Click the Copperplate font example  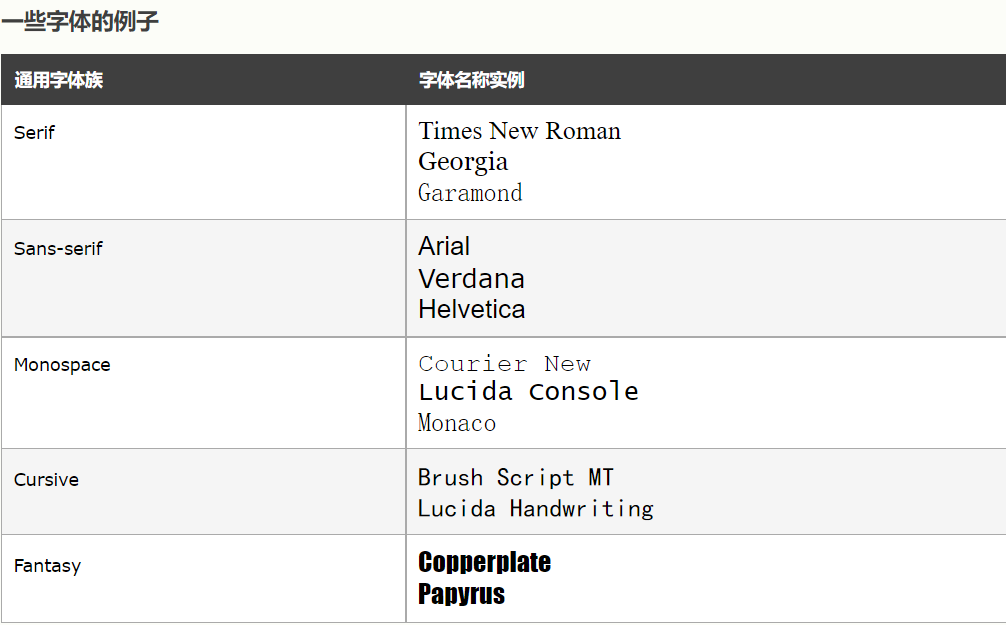point(484,562)
